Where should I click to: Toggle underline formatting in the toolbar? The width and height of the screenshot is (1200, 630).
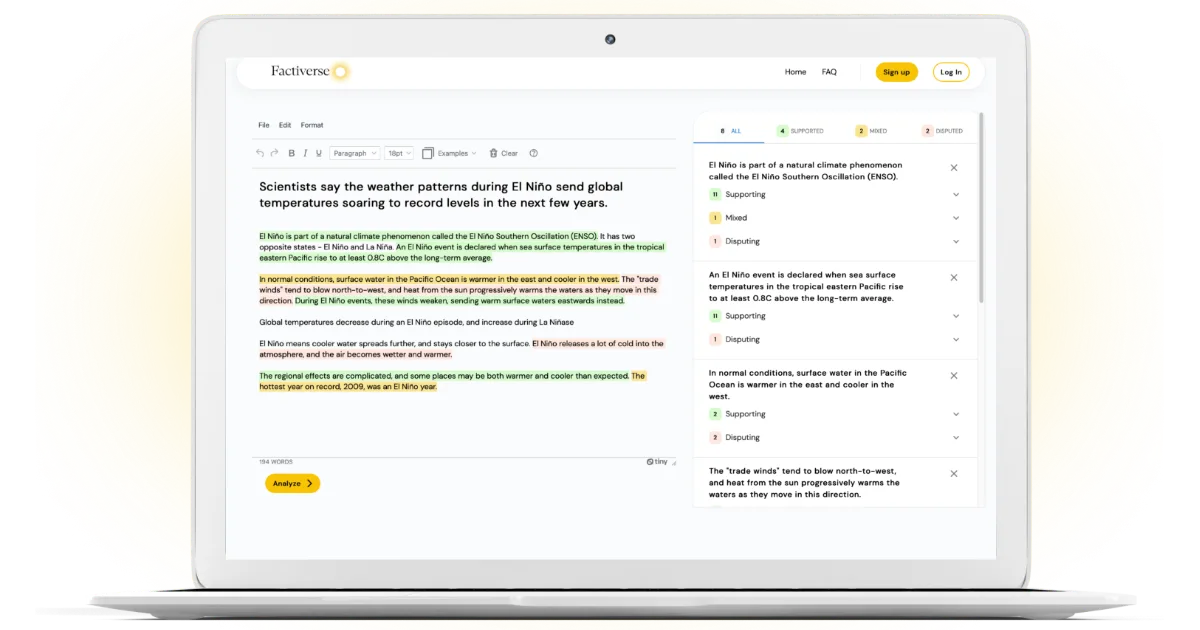319,153
